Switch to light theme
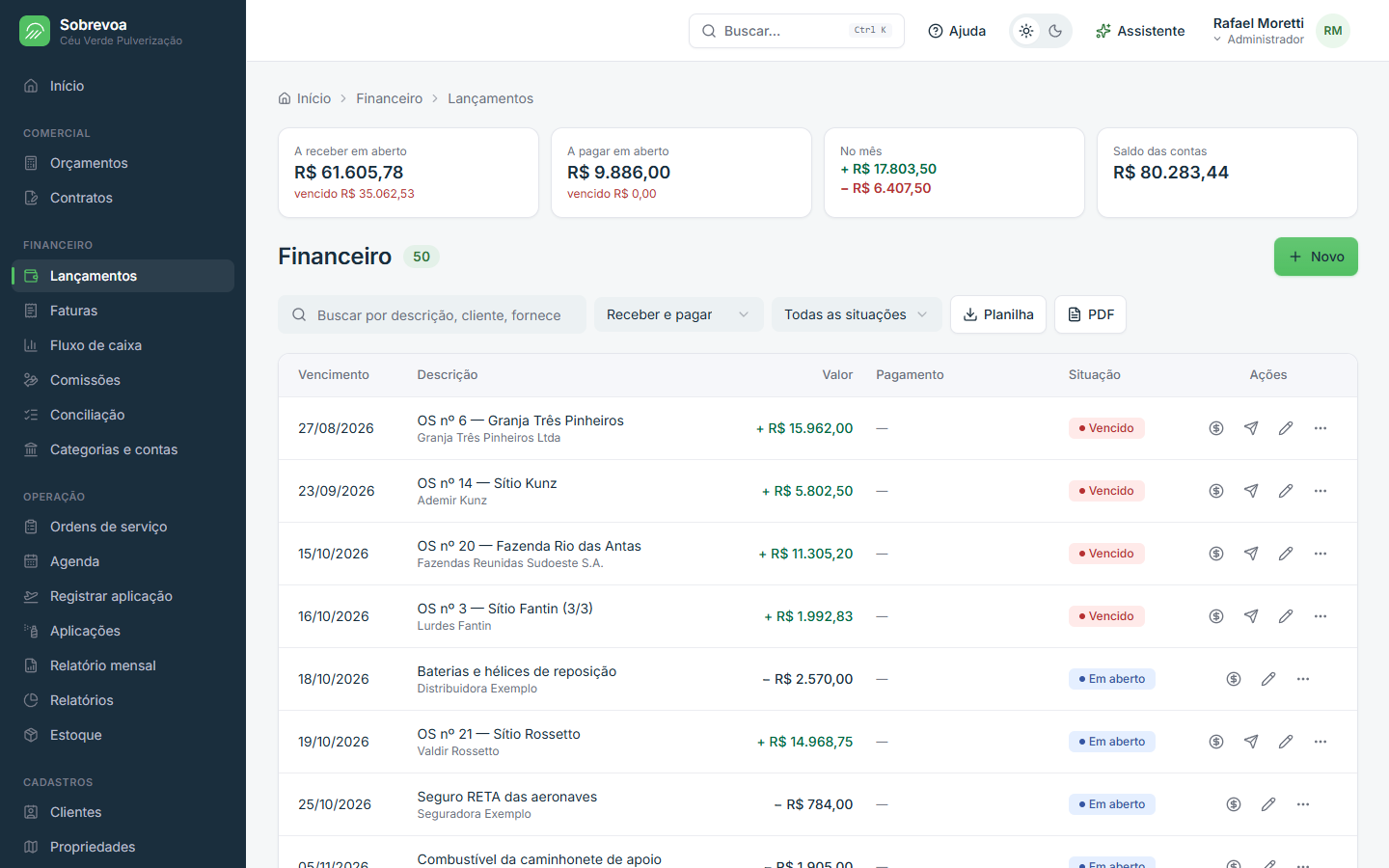 click(x=1026, y=31)
